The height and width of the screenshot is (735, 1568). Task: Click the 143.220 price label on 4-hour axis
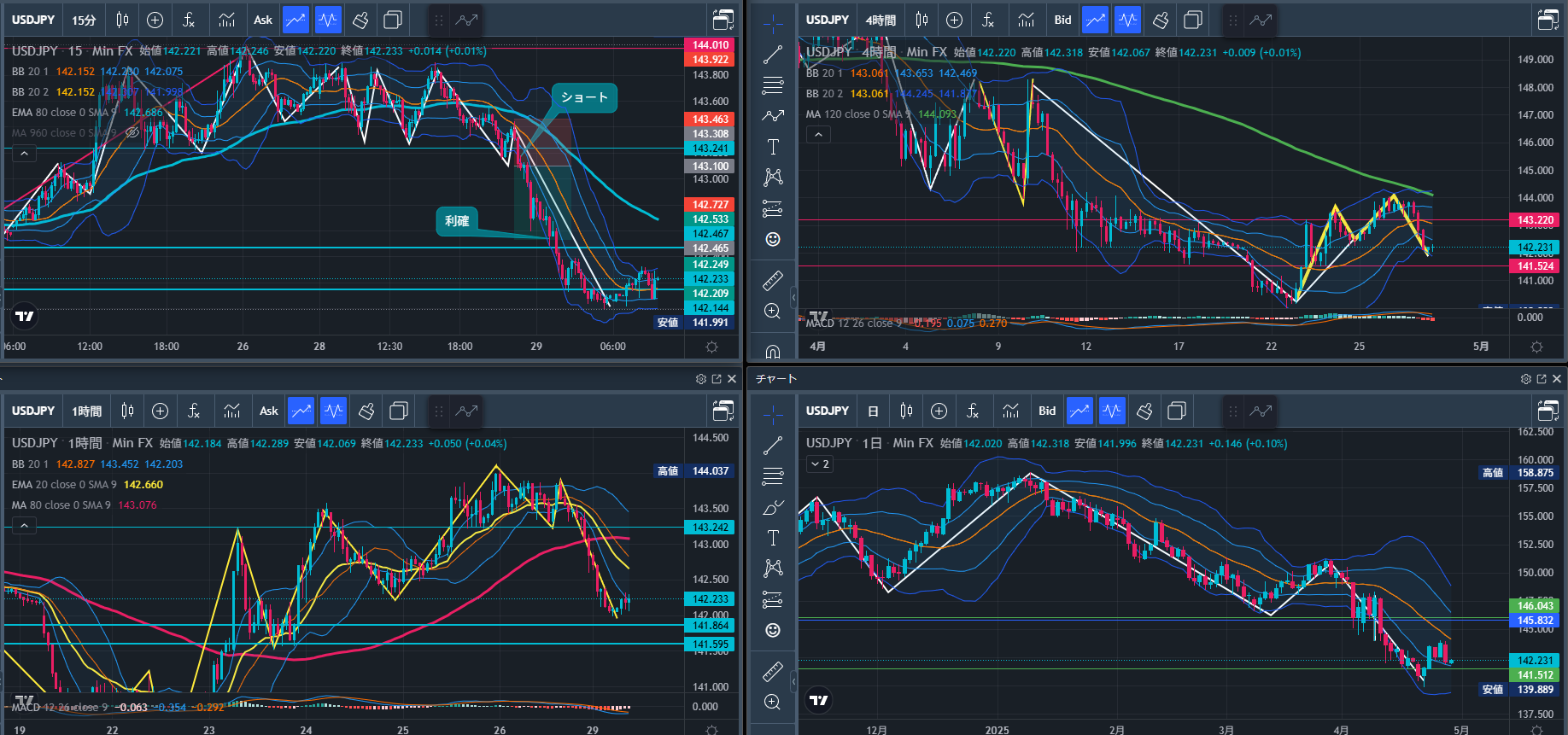click(1536, 220)
